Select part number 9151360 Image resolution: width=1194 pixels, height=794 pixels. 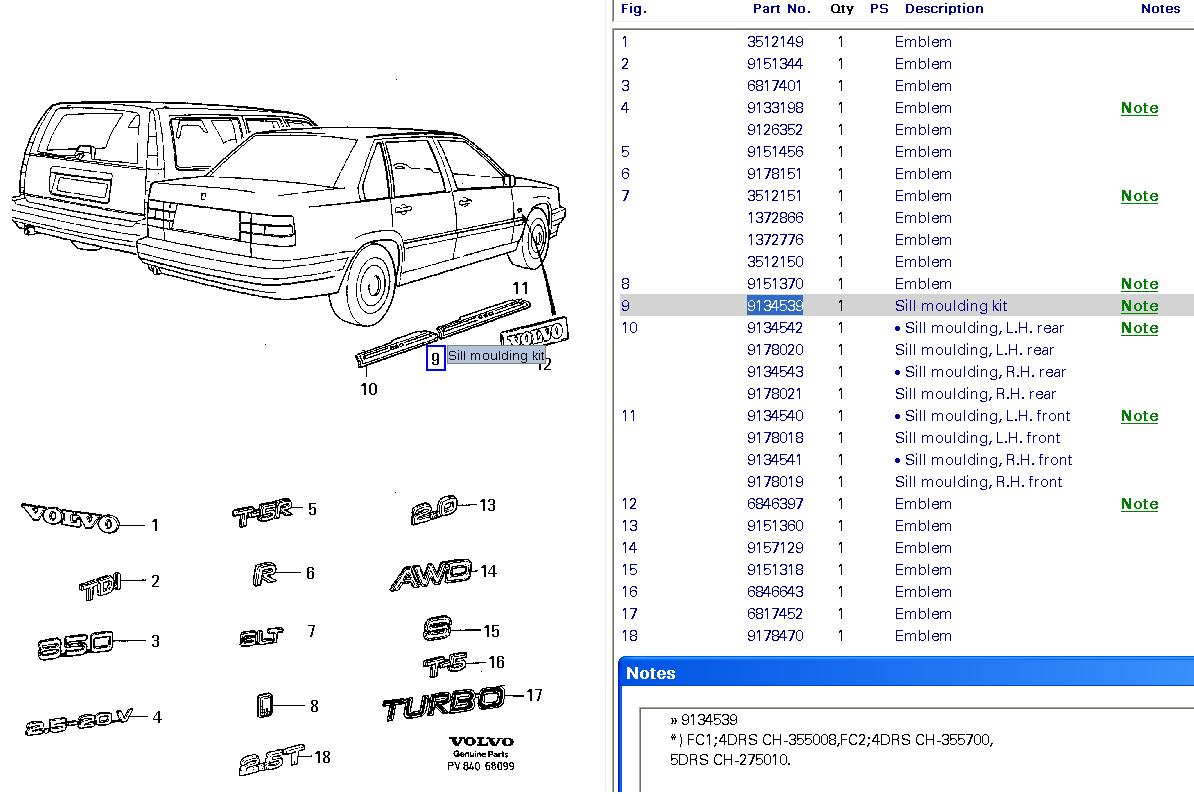pos(774,526)
